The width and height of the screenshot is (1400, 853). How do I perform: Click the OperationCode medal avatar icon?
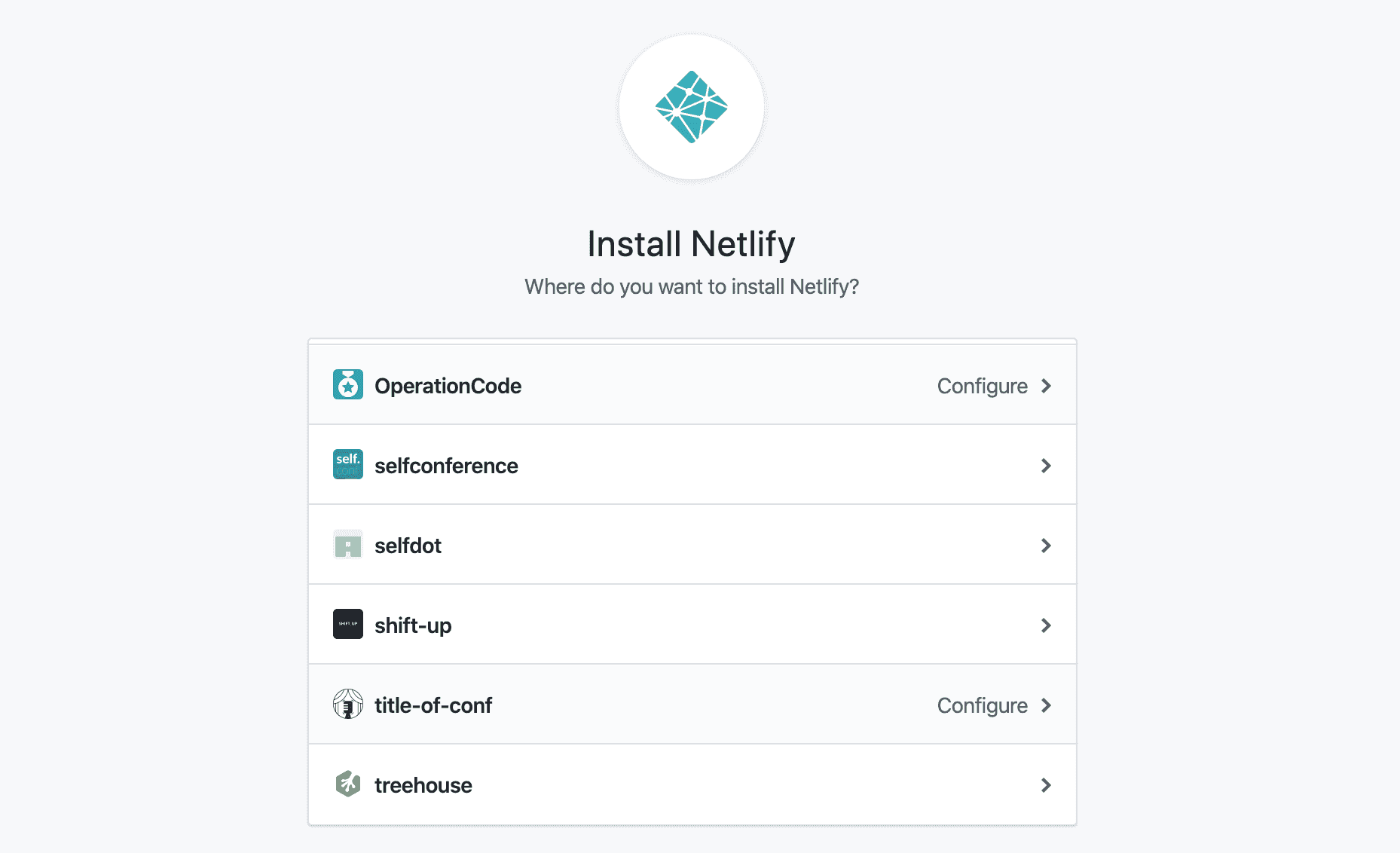click(348, 385)
